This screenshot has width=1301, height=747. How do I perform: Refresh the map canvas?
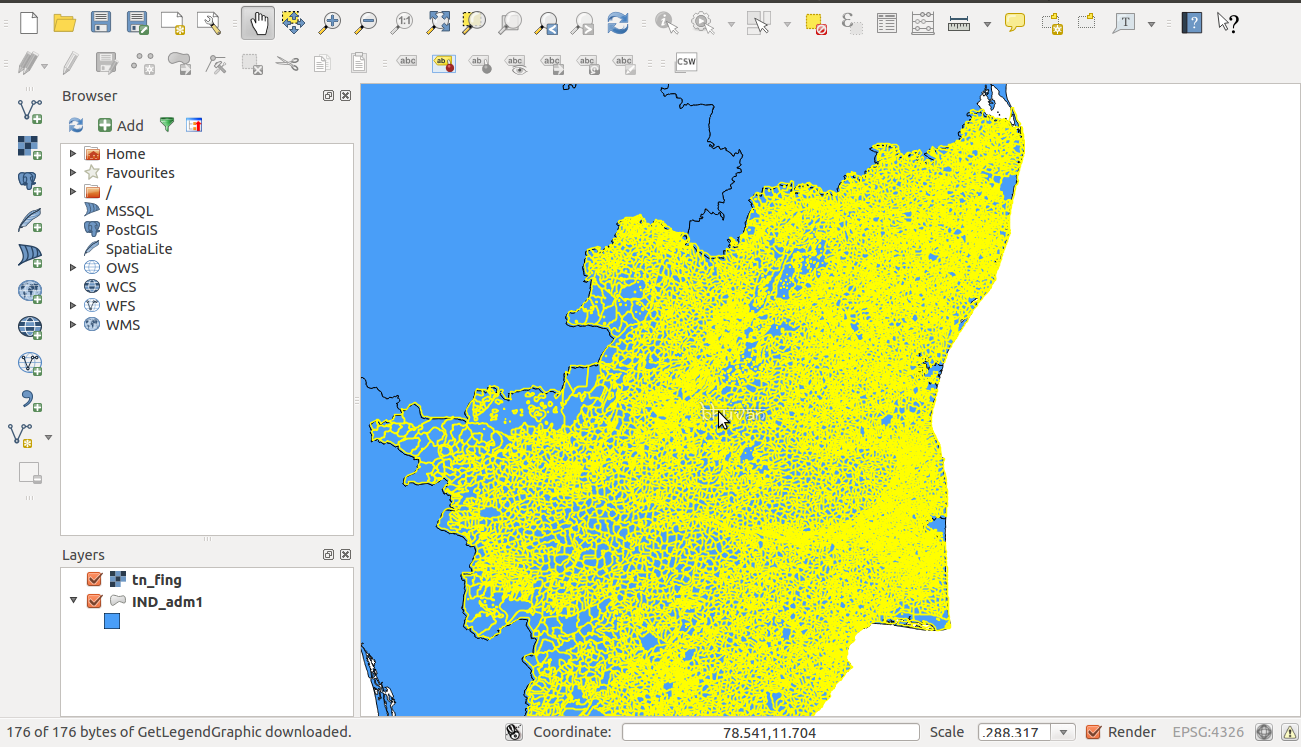tap(618, 22)
